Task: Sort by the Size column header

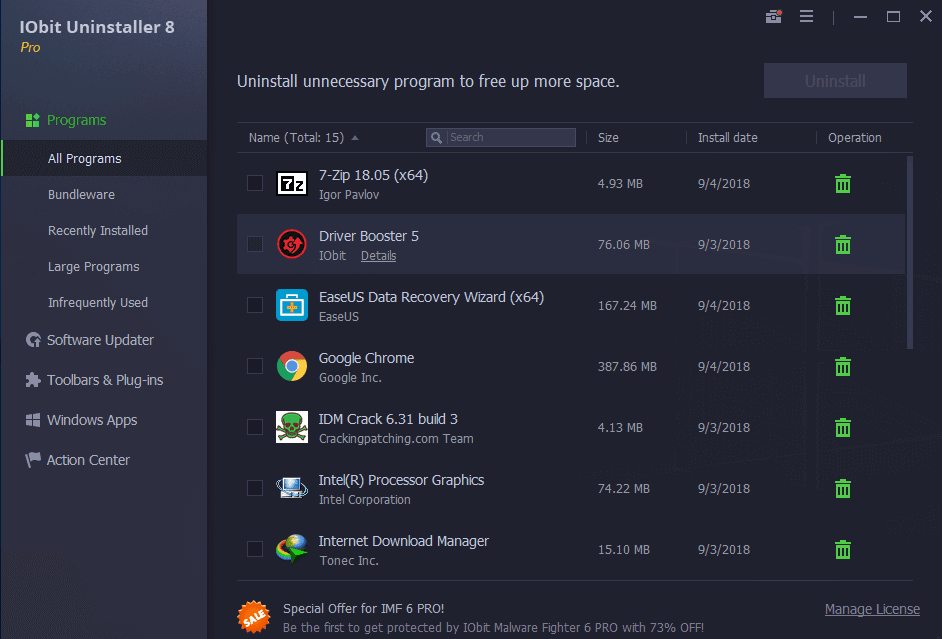Action: click(608, 138)
